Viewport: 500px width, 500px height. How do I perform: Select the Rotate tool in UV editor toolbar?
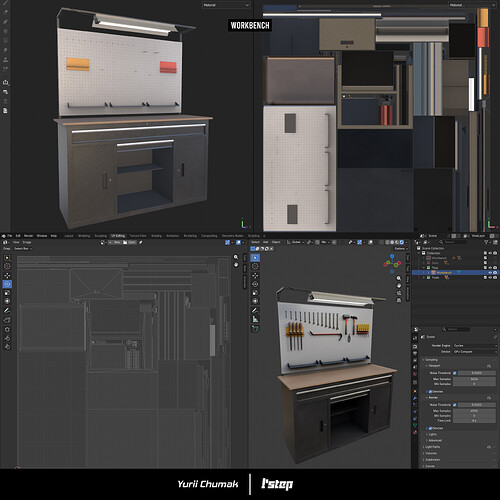point(7,284)
